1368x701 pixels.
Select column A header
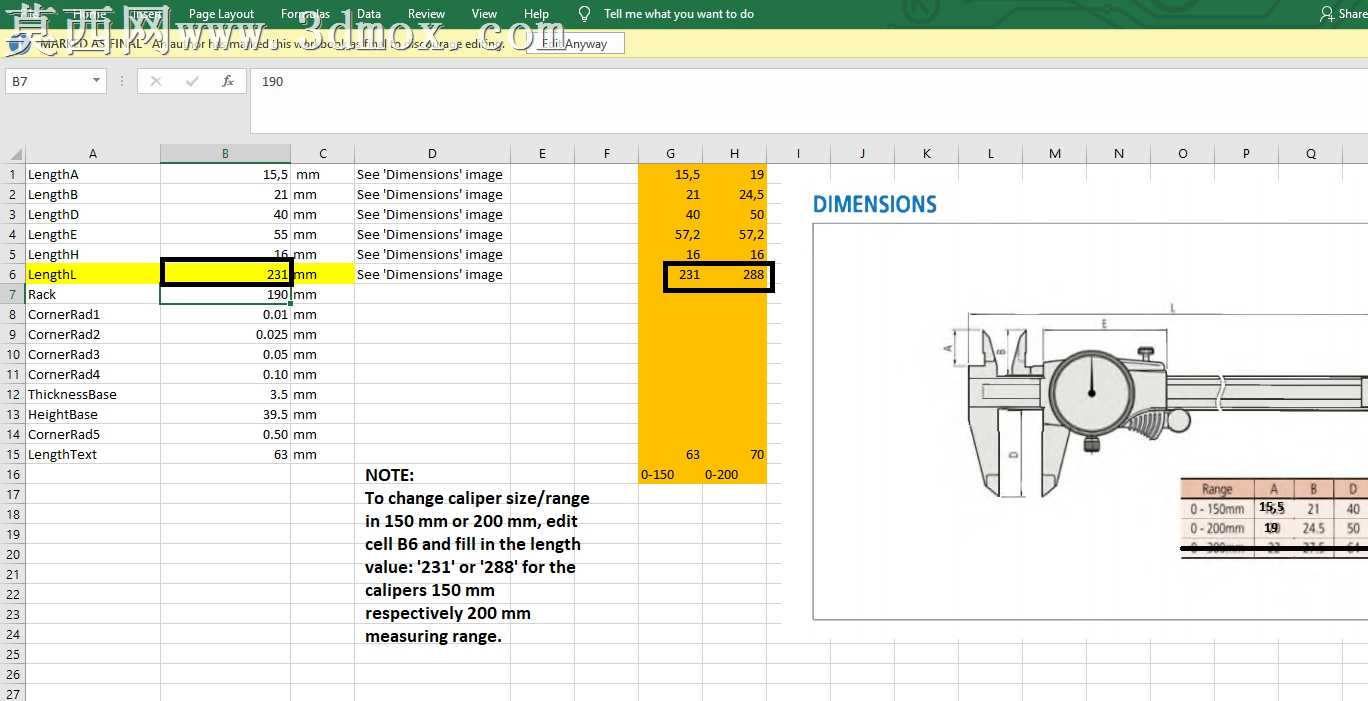click(93, 154)
